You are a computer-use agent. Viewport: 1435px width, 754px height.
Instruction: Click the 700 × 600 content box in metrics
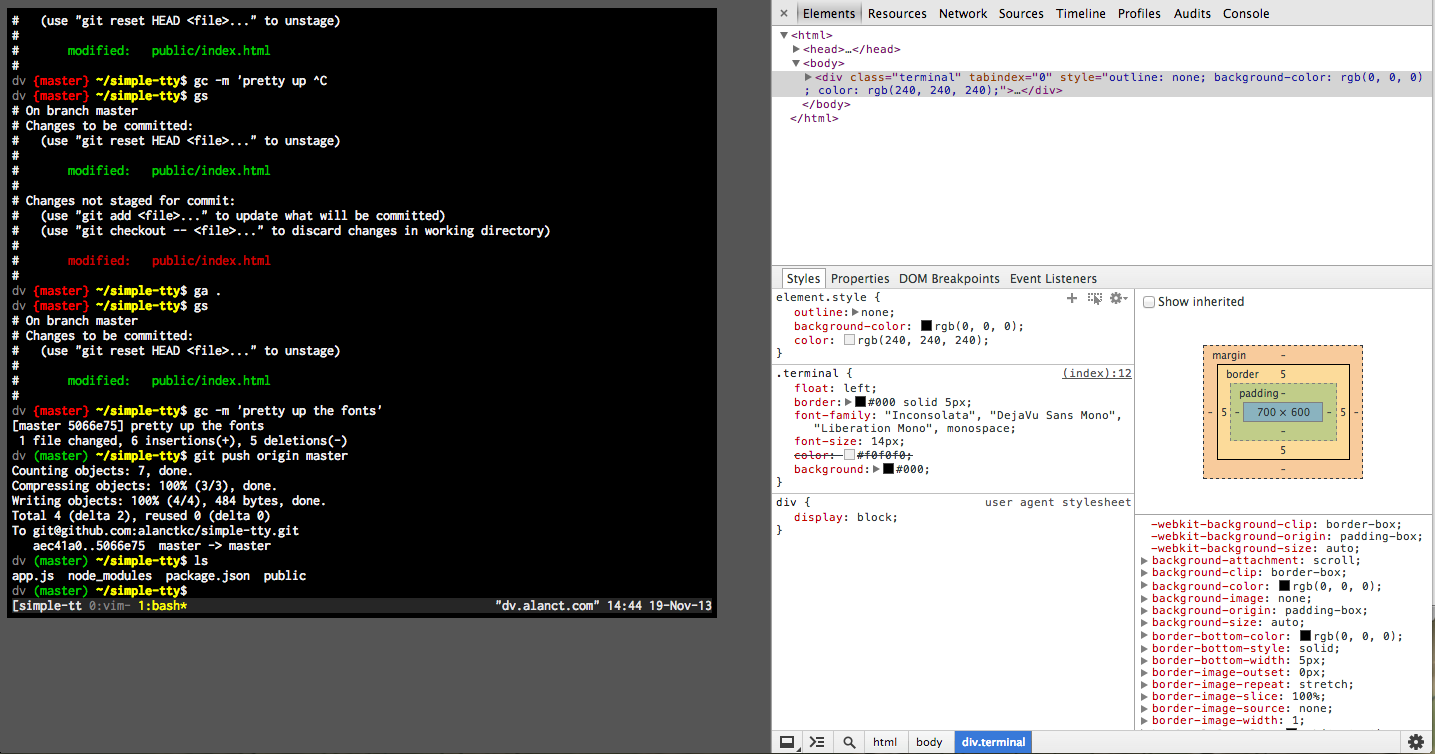pyautogui.click(x=1283, y=412)
